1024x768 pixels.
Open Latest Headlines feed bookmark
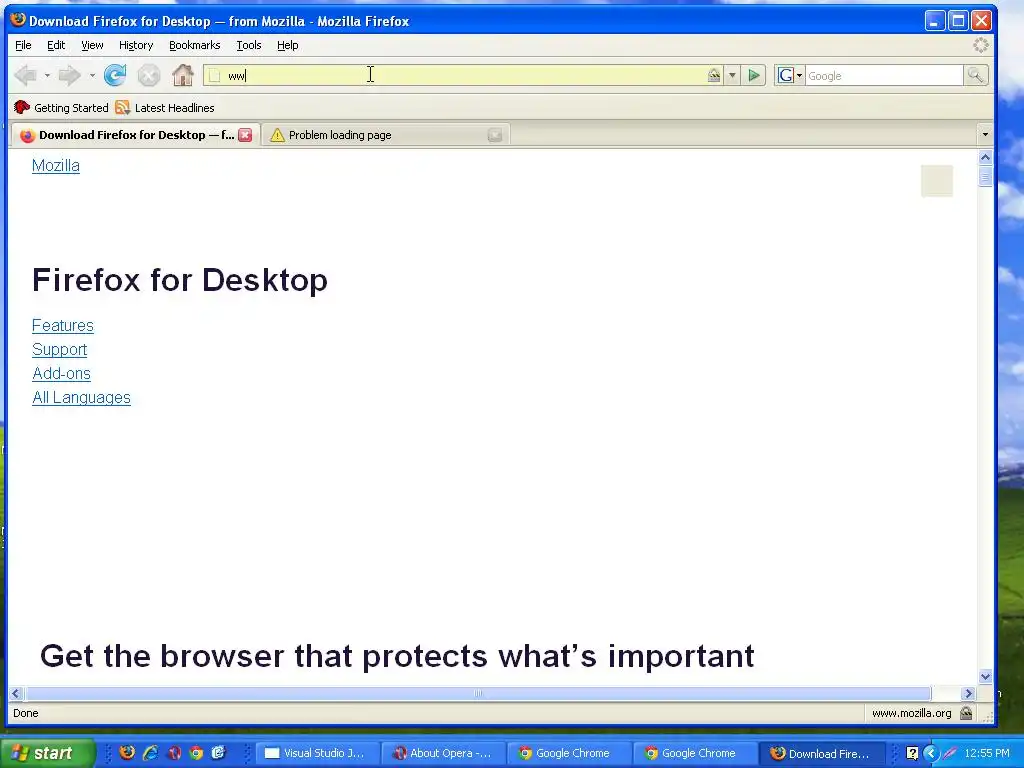click(x=165, y=108)
